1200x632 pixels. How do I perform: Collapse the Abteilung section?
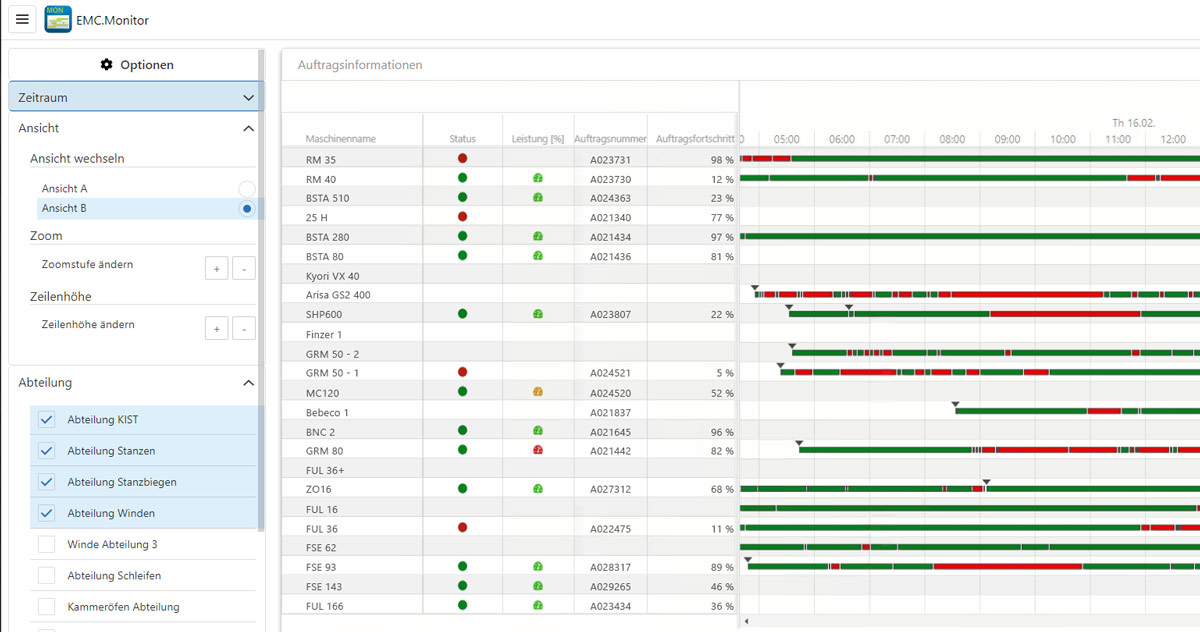tap(248, 383)
